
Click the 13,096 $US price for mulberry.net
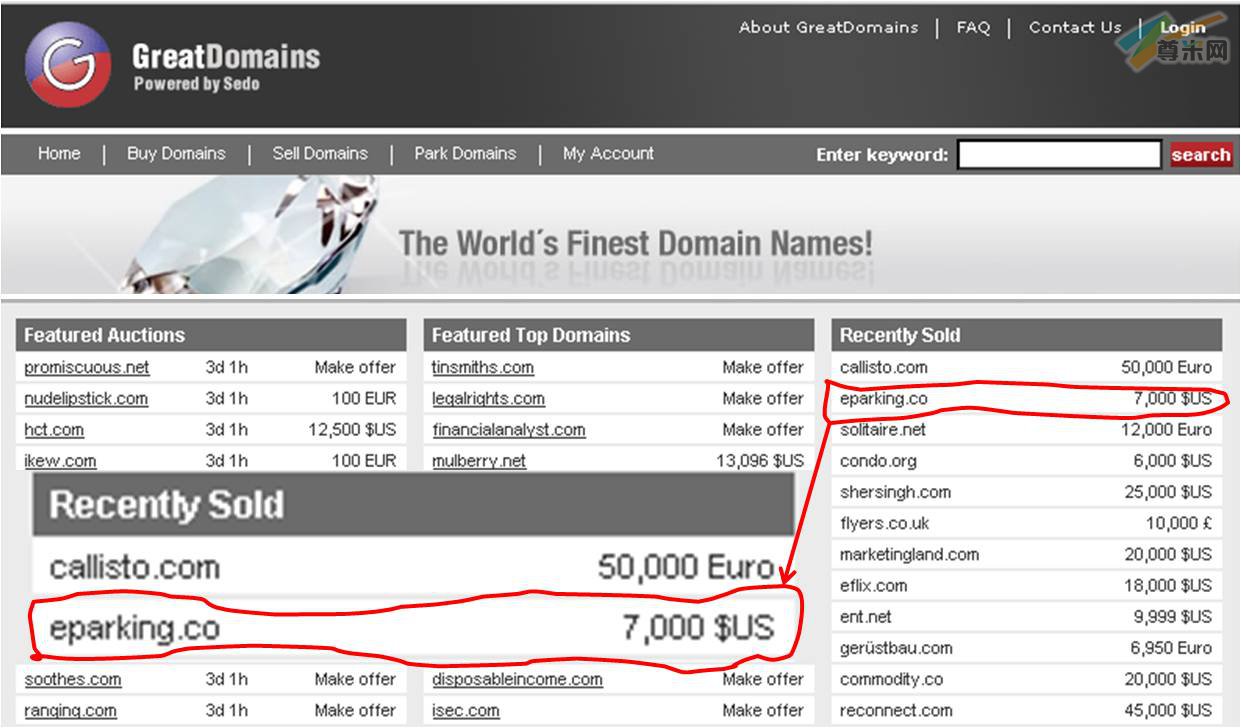760,461
